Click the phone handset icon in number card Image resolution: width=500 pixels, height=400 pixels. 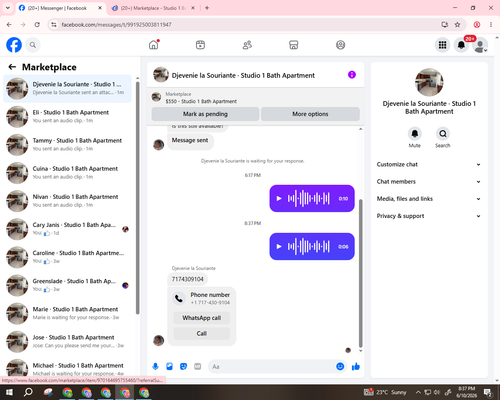point(179,298)
